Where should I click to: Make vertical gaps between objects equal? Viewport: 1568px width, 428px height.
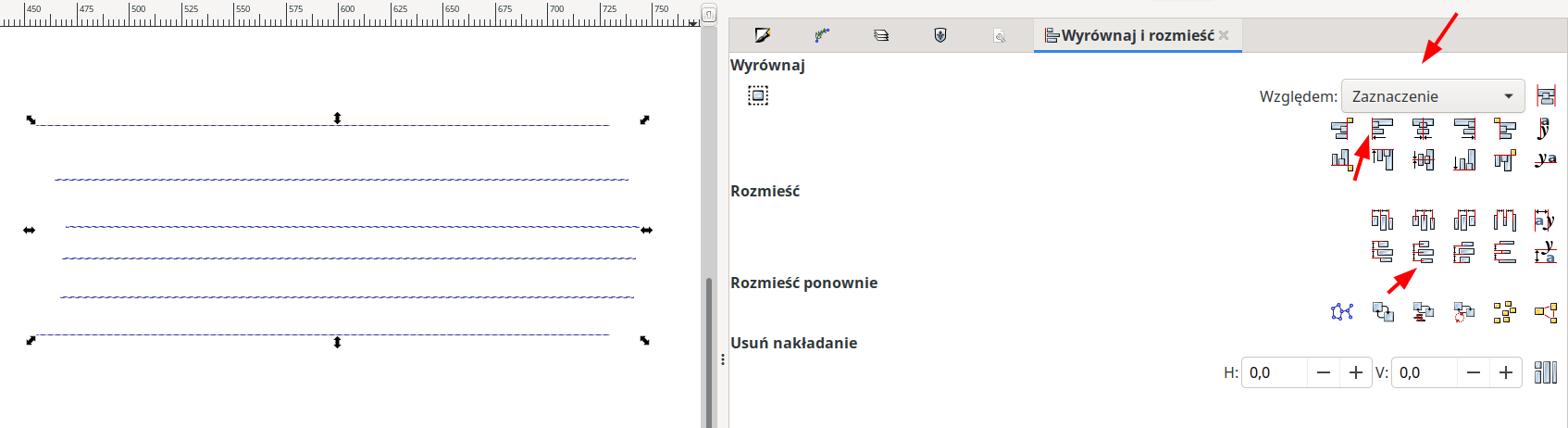tap(1504, 251)
